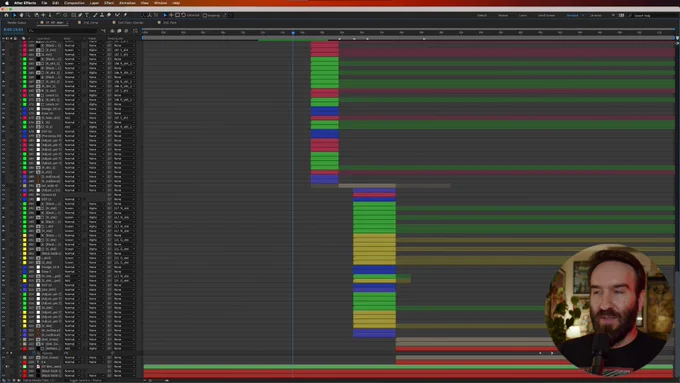Switch to the End_Plain_Overlay timeline tab

tap(131, 23)
